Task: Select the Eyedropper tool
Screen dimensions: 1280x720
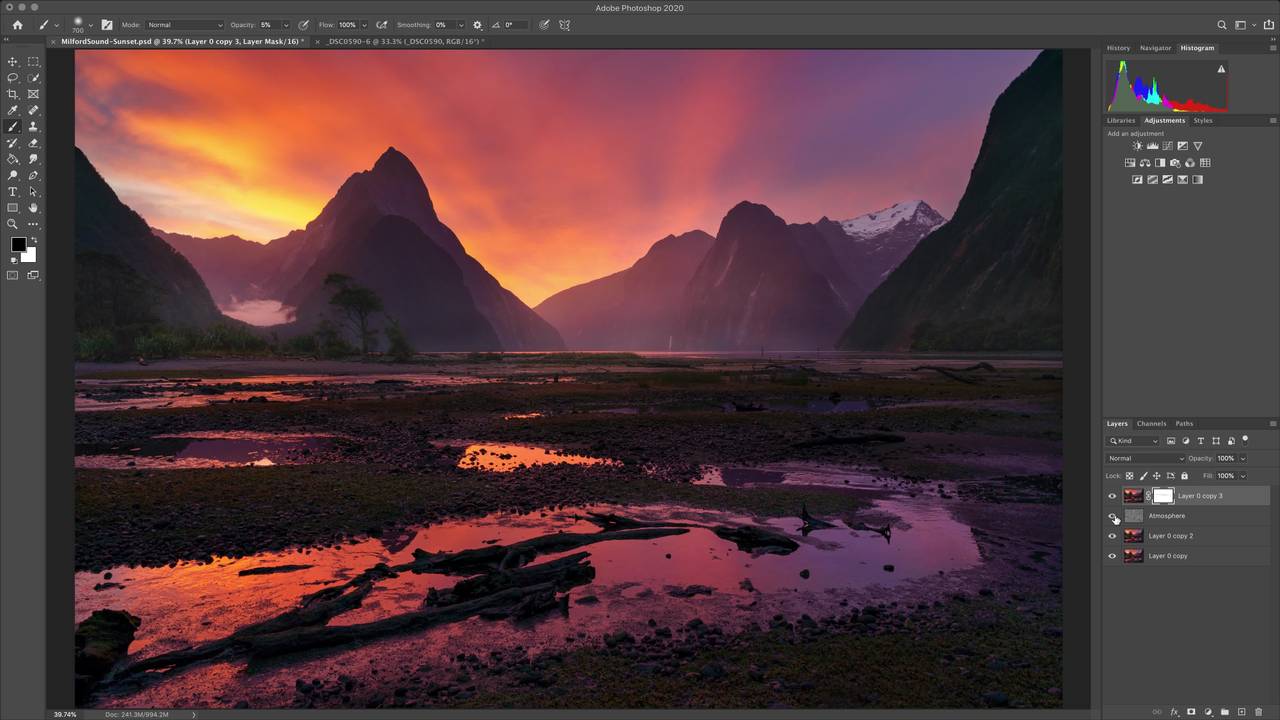Action: coord(13,111)
